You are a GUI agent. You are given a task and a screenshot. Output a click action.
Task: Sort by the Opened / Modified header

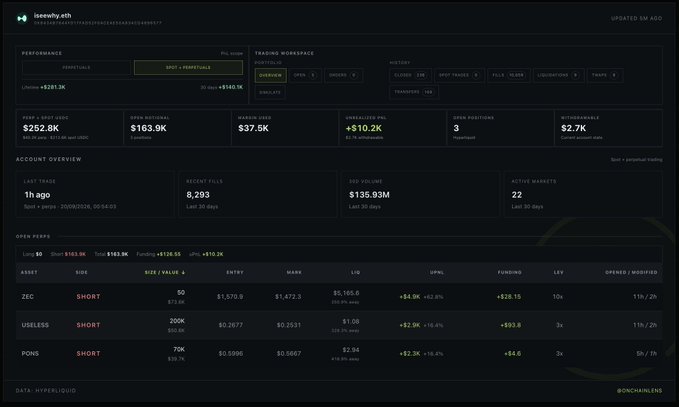click(631, 272)
